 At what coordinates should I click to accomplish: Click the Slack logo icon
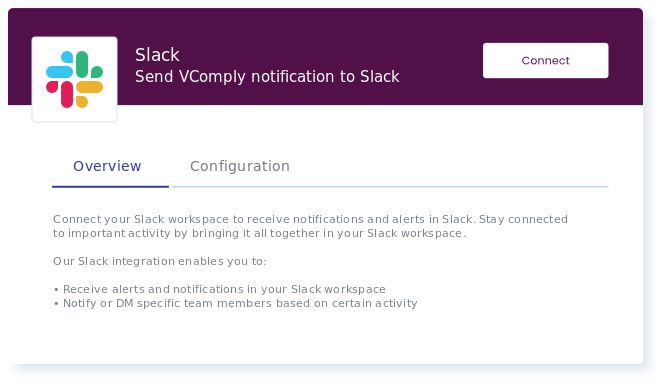[x=75, y=79]
